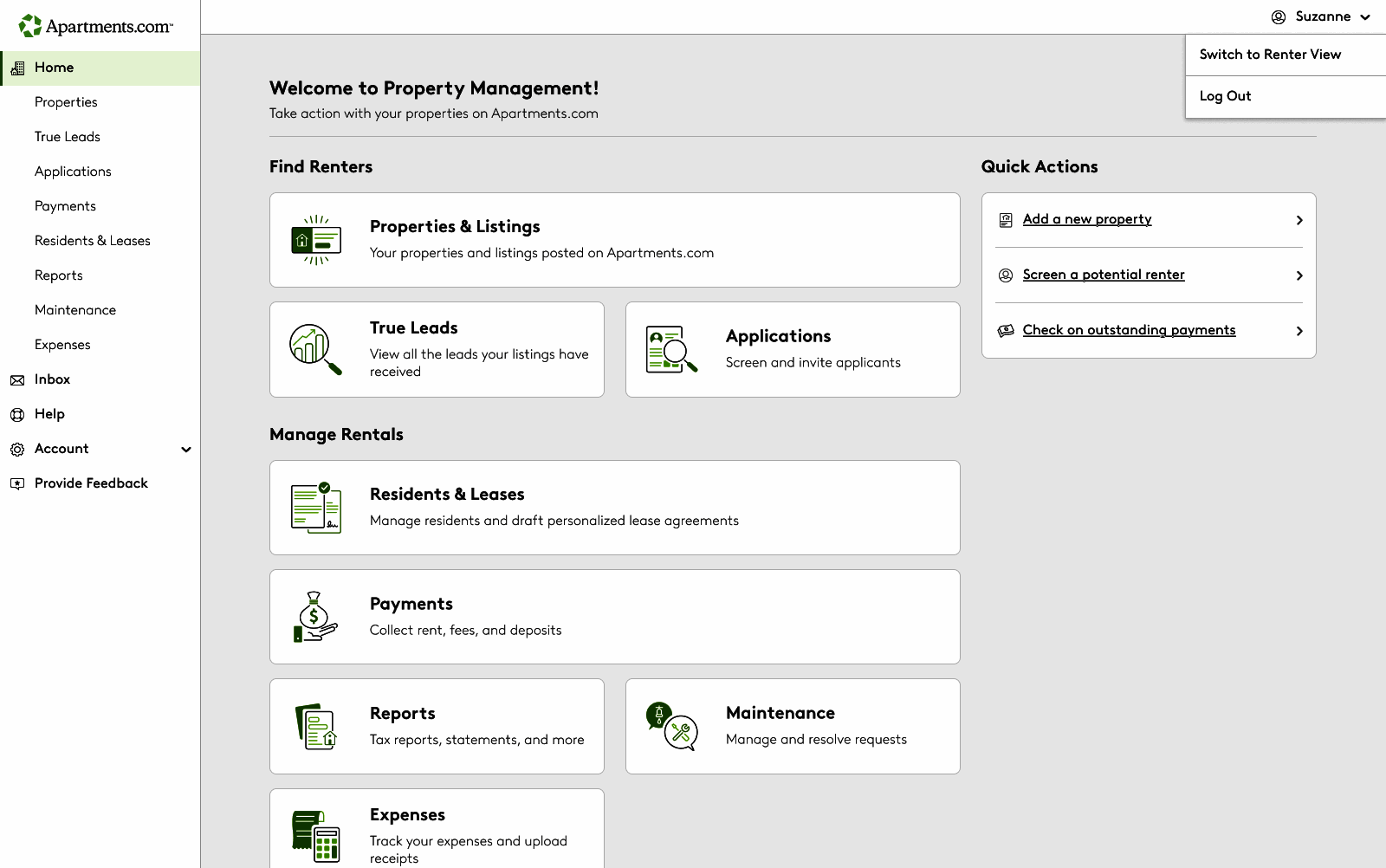Viewport: 1386px width, 868px height.
Task: Click the Account gear icon
Action: point(17,449)
